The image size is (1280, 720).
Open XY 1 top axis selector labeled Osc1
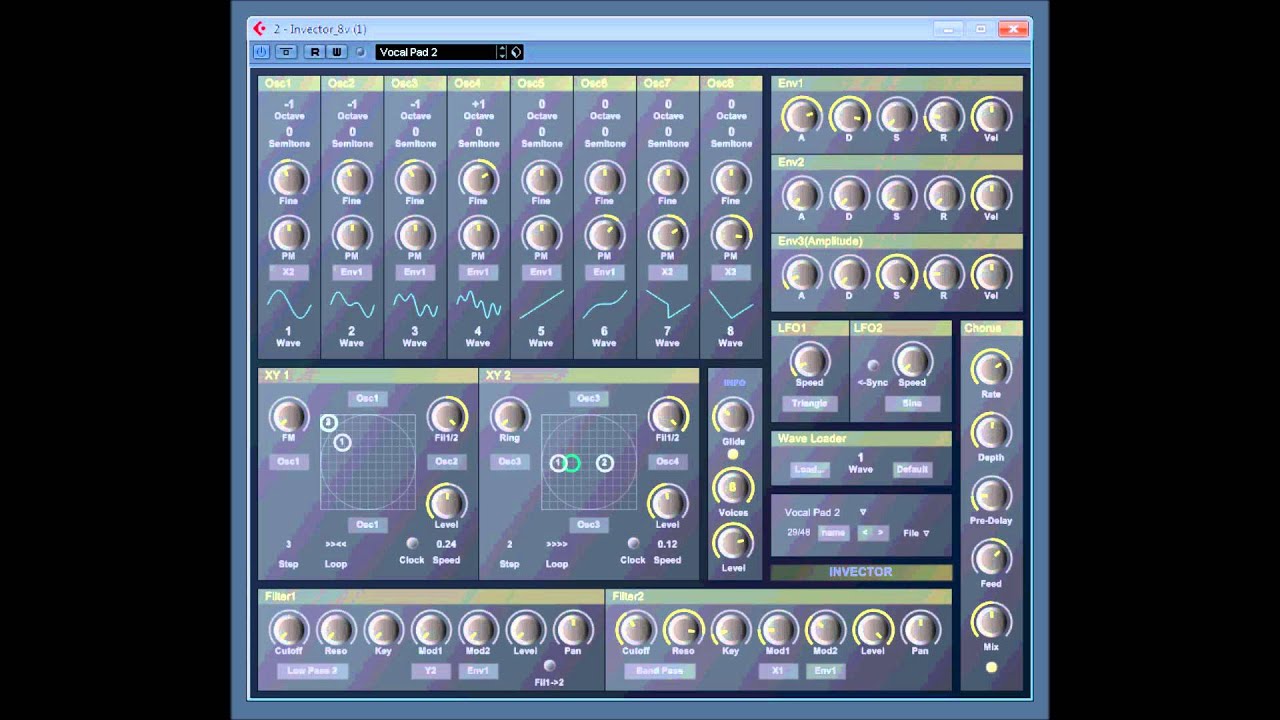click(x=367, y=398)
